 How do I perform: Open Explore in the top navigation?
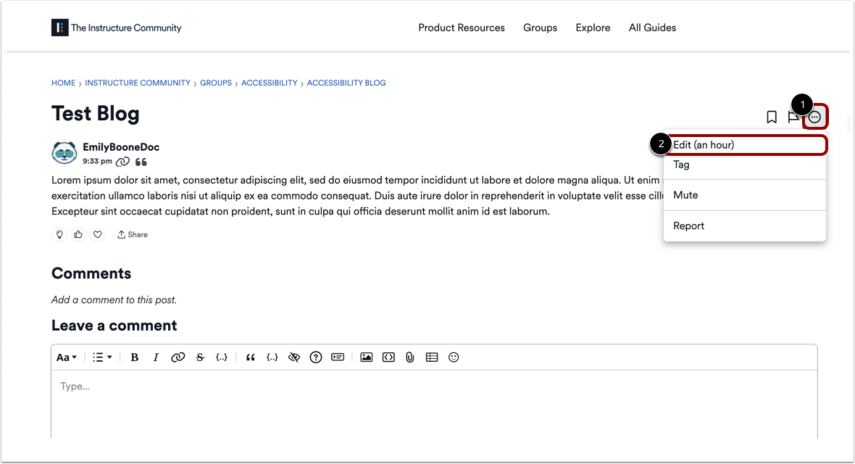tap(593, 28)
